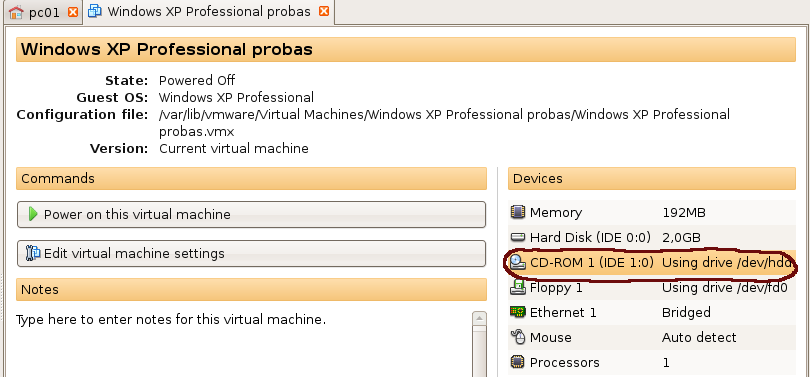Power on this virtual machine
The height and width of the screenshot is (377, 810).
[252, 214]
